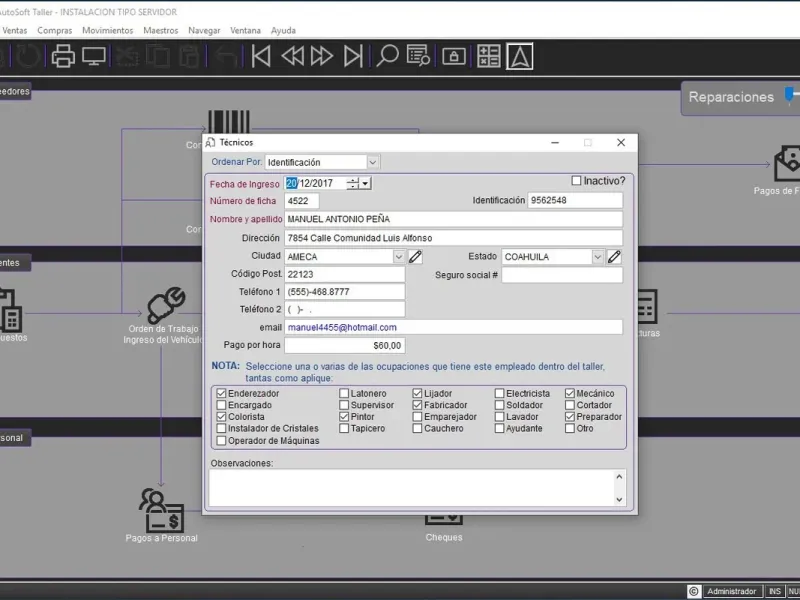Open the Cheques module icon

(444, 520)
